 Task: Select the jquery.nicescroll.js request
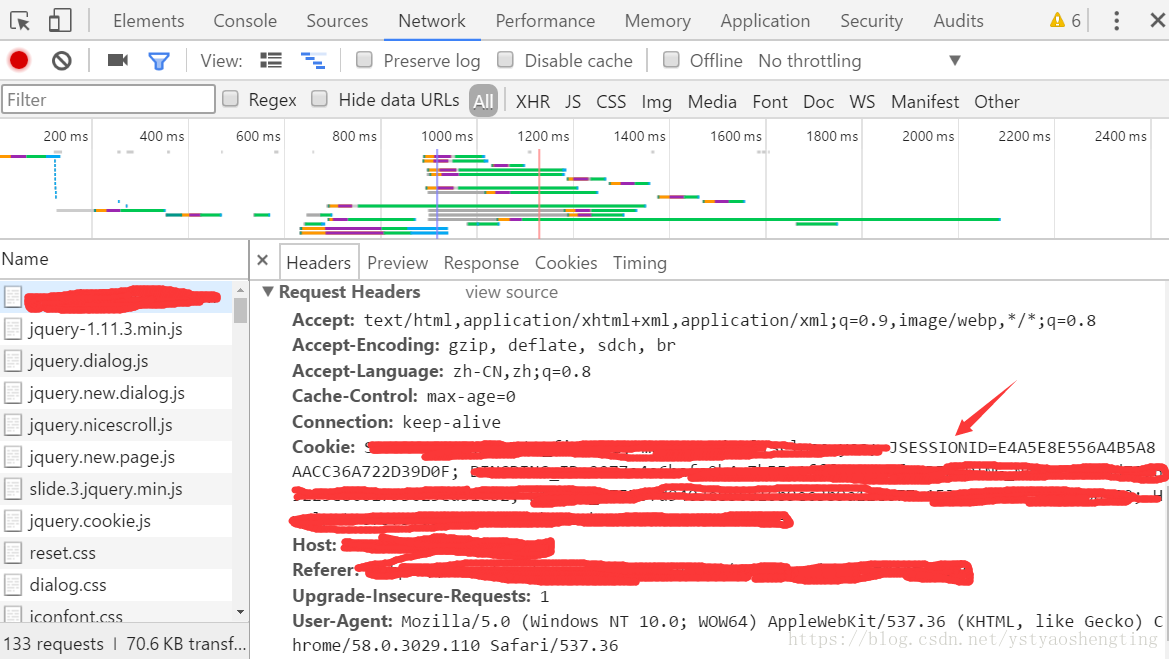coord(116,425)
